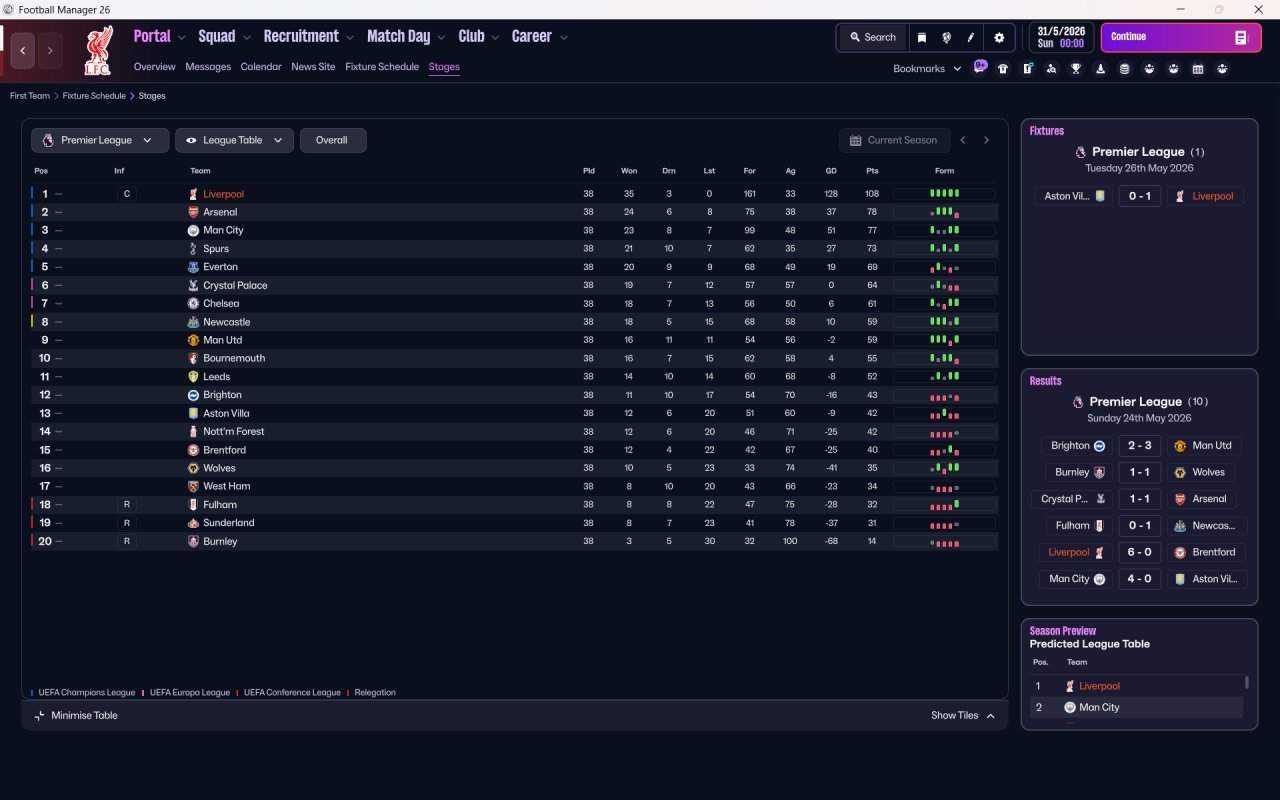The height and width of the screenshot is (800, 1280).
Task: Click Newcastle in the league table
Action: point(227,322)
